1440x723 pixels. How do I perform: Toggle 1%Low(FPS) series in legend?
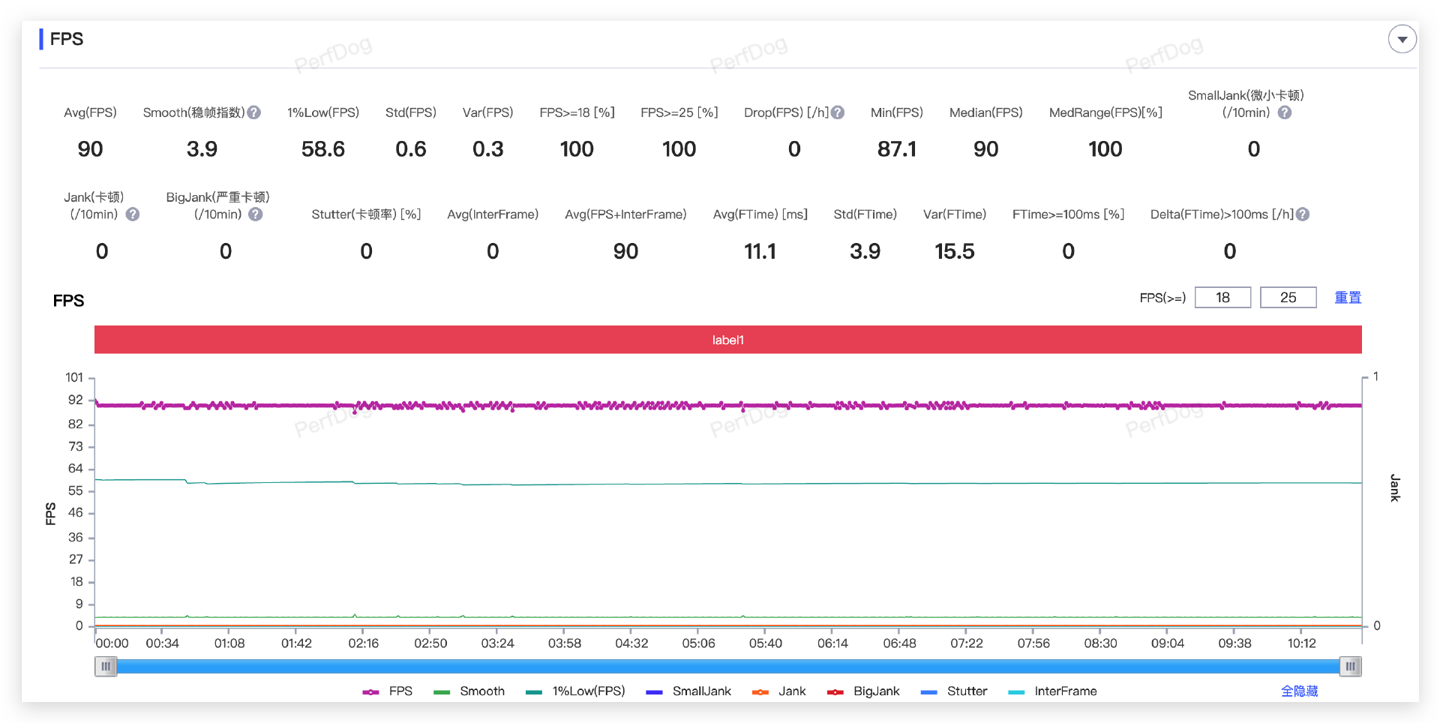tap(575, 691)
